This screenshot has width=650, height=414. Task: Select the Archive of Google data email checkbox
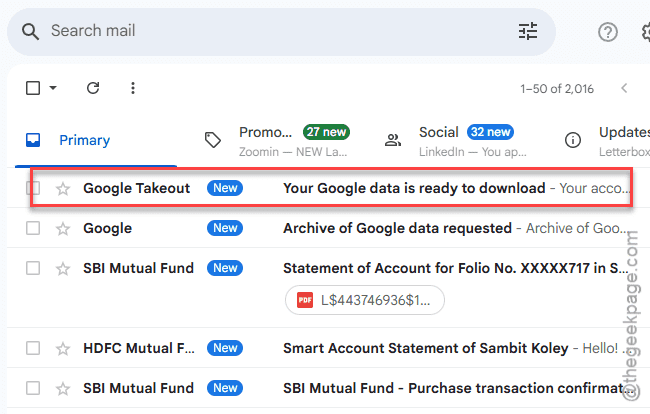[x=33, y=228]
